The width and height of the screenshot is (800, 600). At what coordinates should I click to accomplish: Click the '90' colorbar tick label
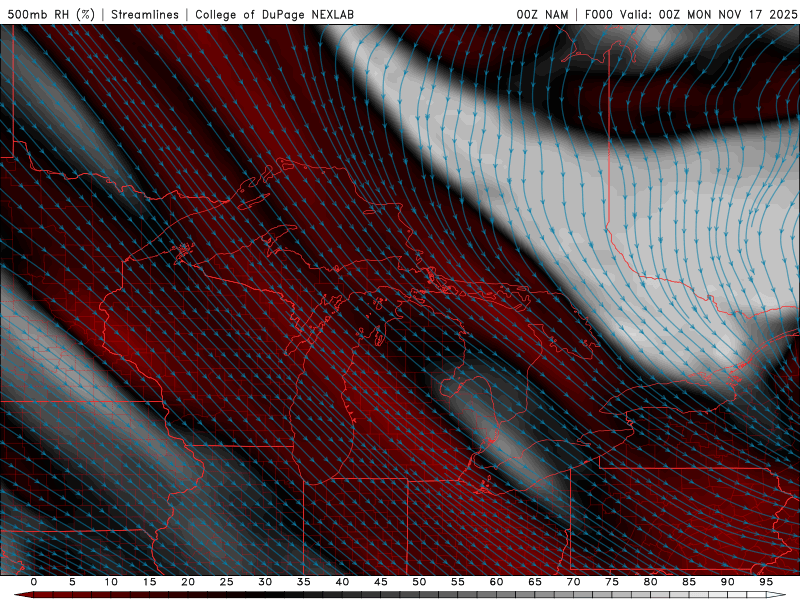[727, 582]
